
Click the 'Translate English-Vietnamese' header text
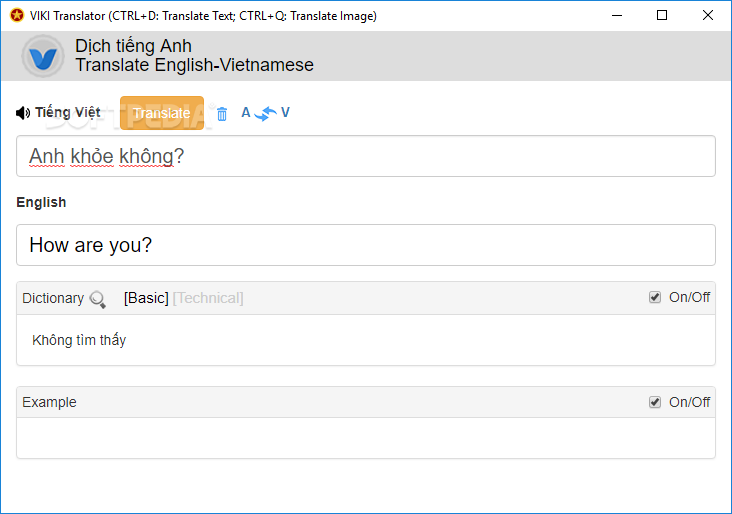click(194, 65)
